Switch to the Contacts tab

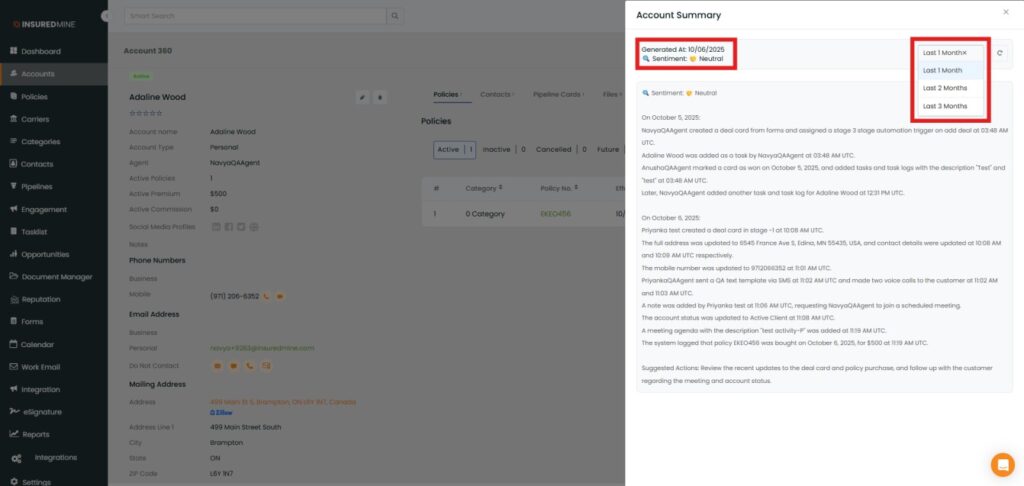click(495, 94)
